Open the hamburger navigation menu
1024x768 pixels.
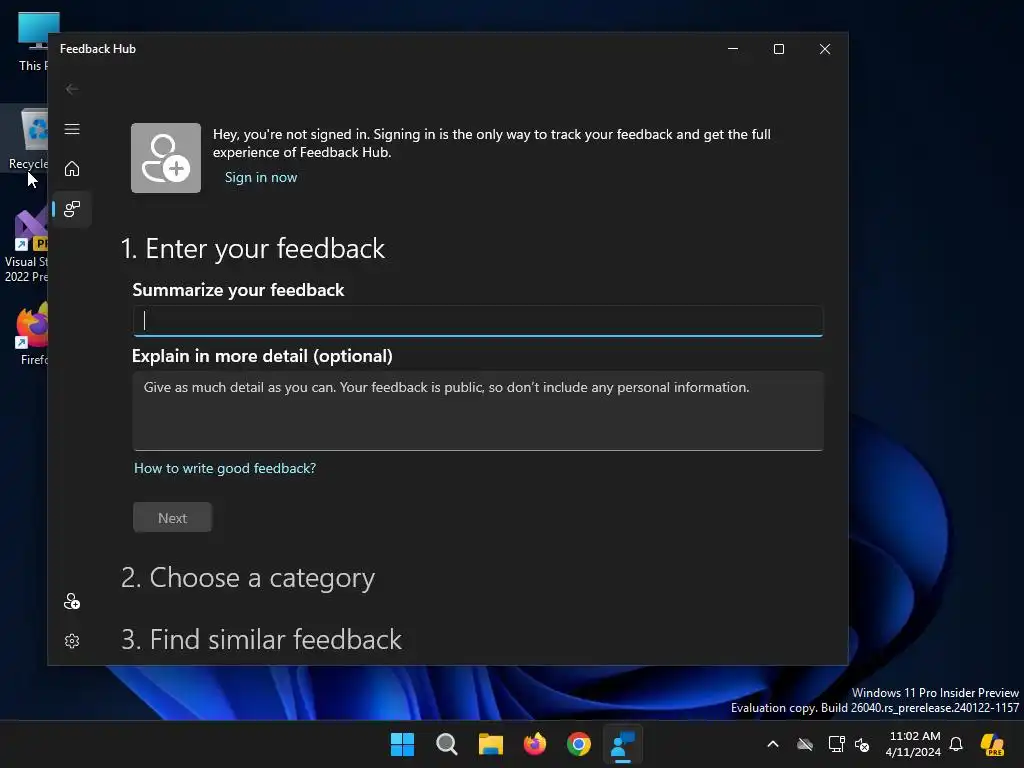[x=72, y=129]
